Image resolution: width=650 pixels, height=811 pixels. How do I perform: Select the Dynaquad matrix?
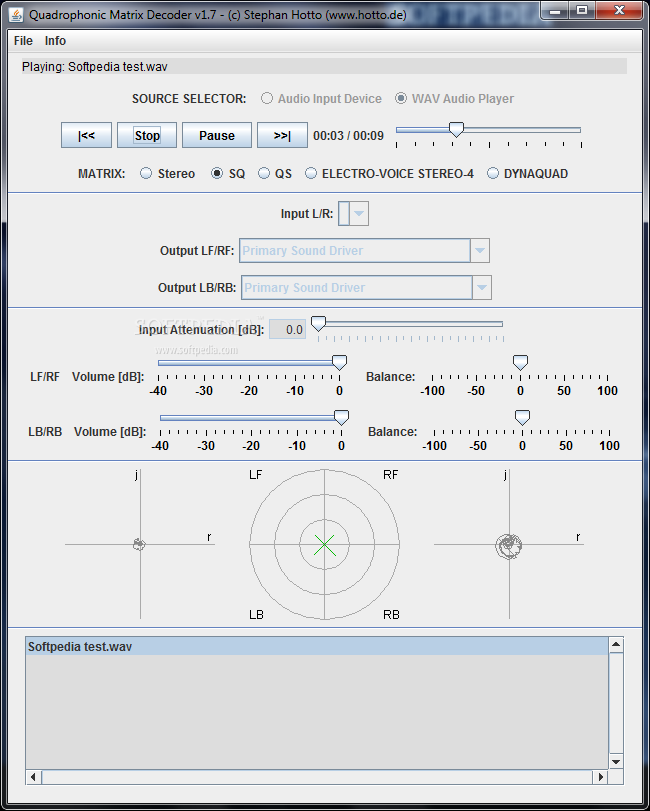[527, 174]
